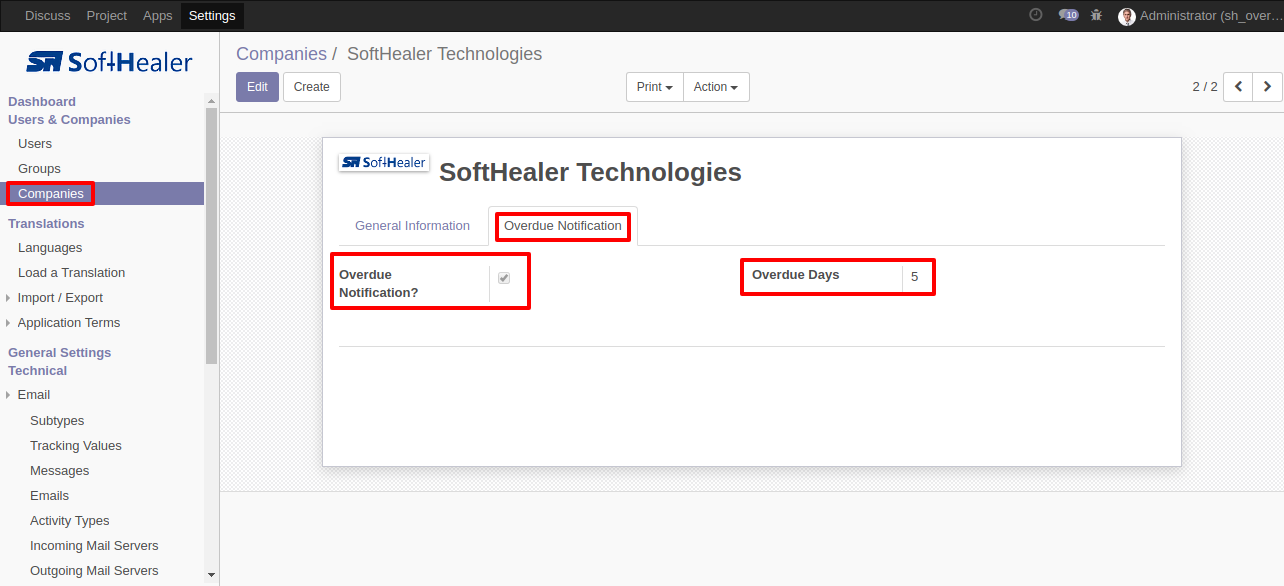Viewport: 1284px width, 586px height.
Task: Click the Overdue Days value 5
Action: 915,277
